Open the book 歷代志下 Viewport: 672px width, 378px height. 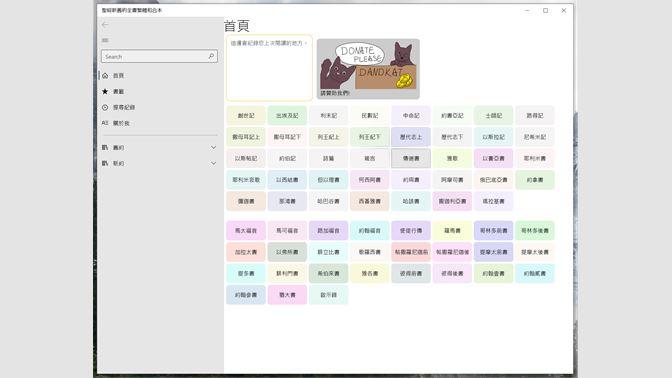click(x=452, y=137)
